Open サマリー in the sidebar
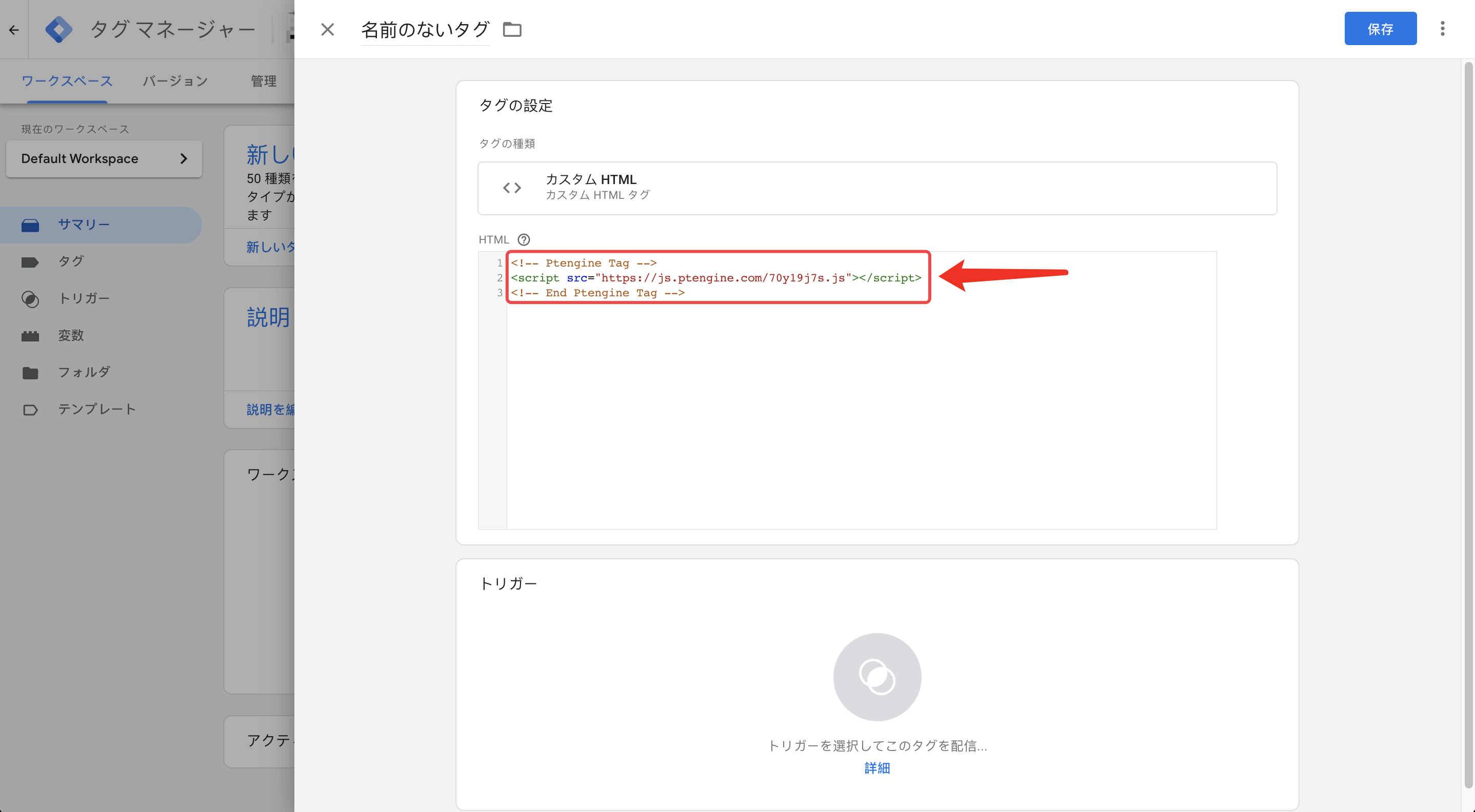This screenshot has height=812, width=1475. click(101, 225)
